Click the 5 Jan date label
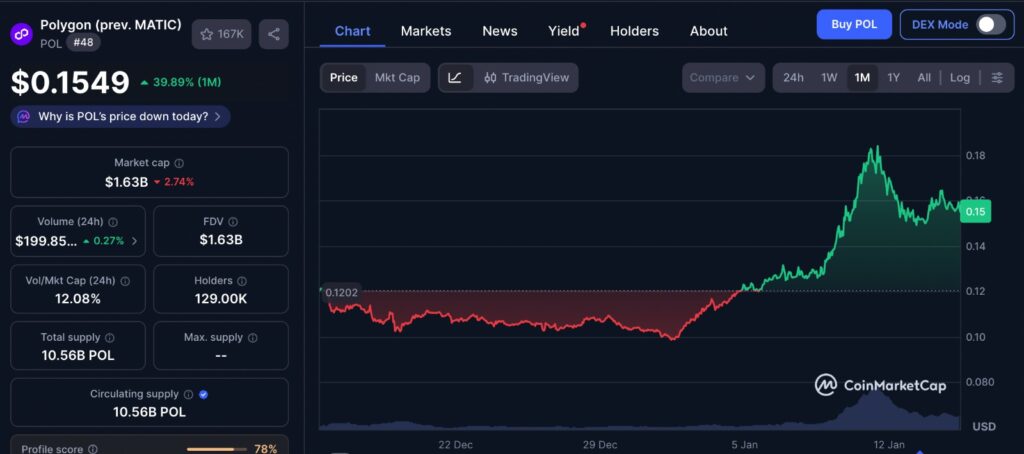1024x454 pixels. point(744,445)
